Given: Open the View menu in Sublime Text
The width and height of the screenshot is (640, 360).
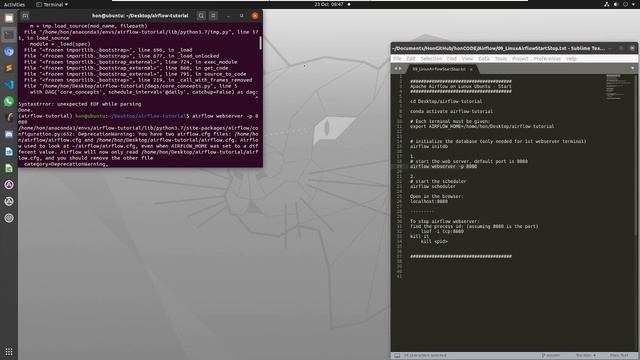Looking at the screenshot, I should point(467,59).
